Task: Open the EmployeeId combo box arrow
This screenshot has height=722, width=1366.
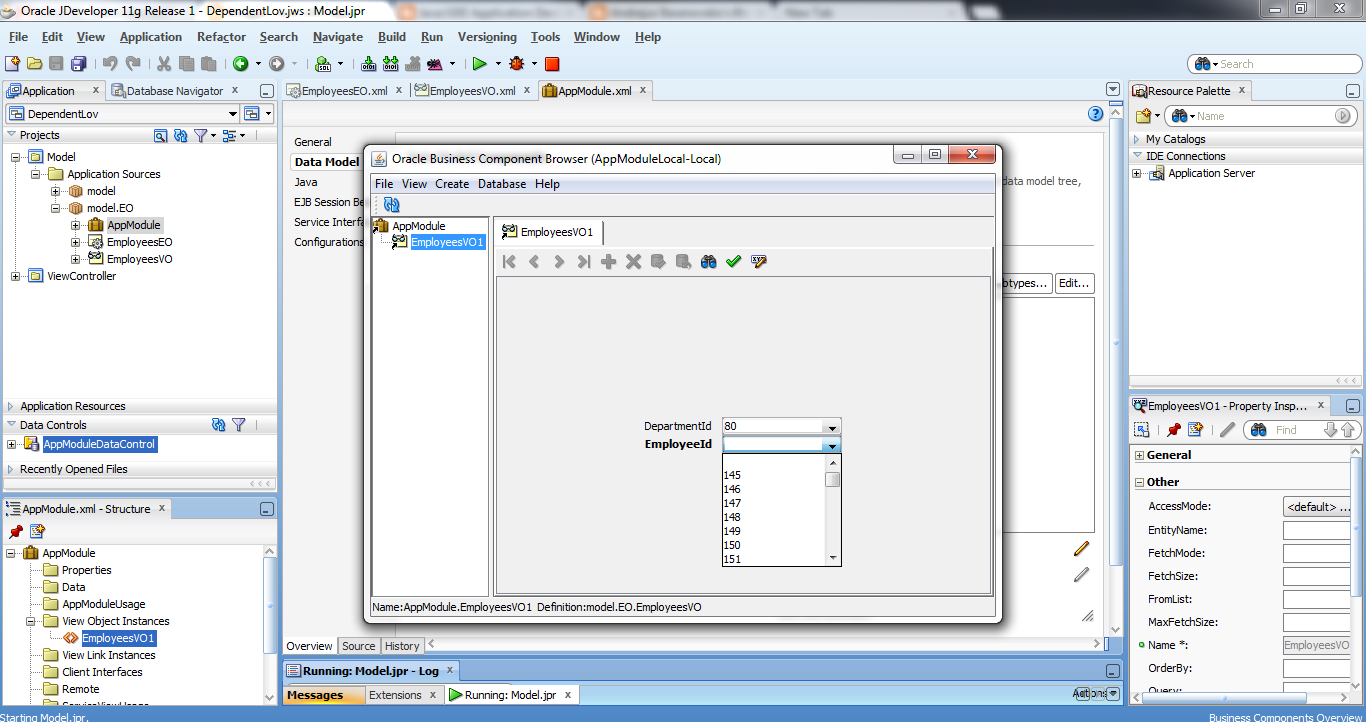Action: tap(831, 445)
